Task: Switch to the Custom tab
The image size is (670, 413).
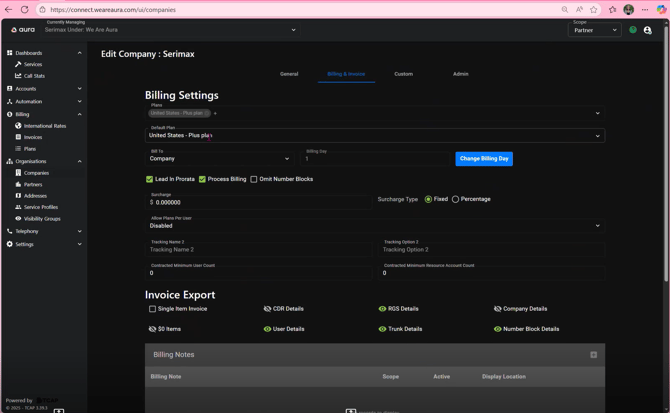Action: (403, 74)
